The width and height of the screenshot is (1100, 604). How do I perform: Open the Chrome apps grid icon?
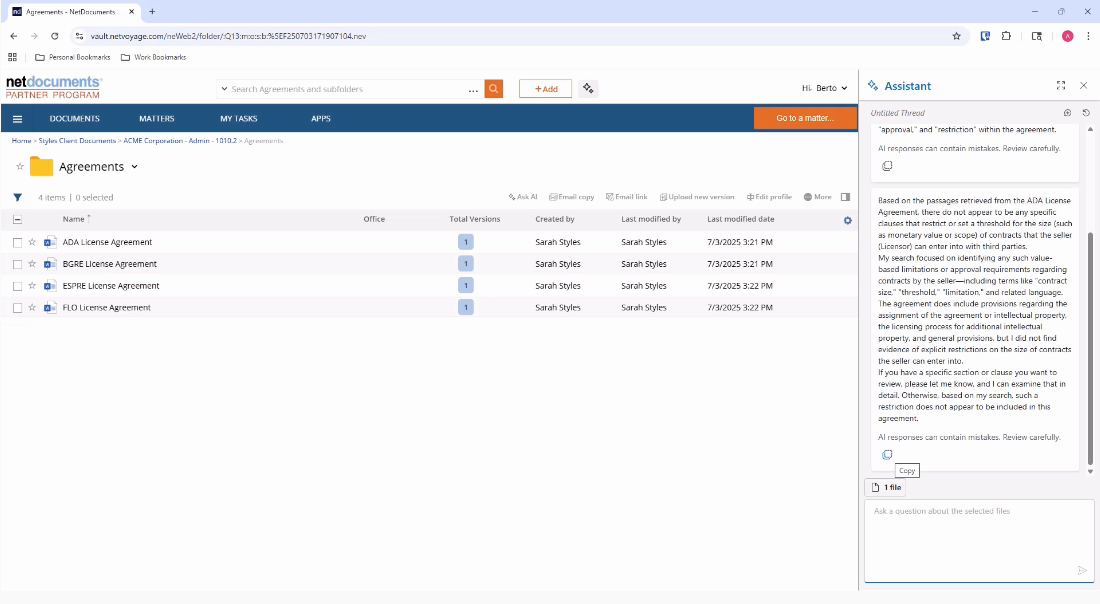click(13, 58)
